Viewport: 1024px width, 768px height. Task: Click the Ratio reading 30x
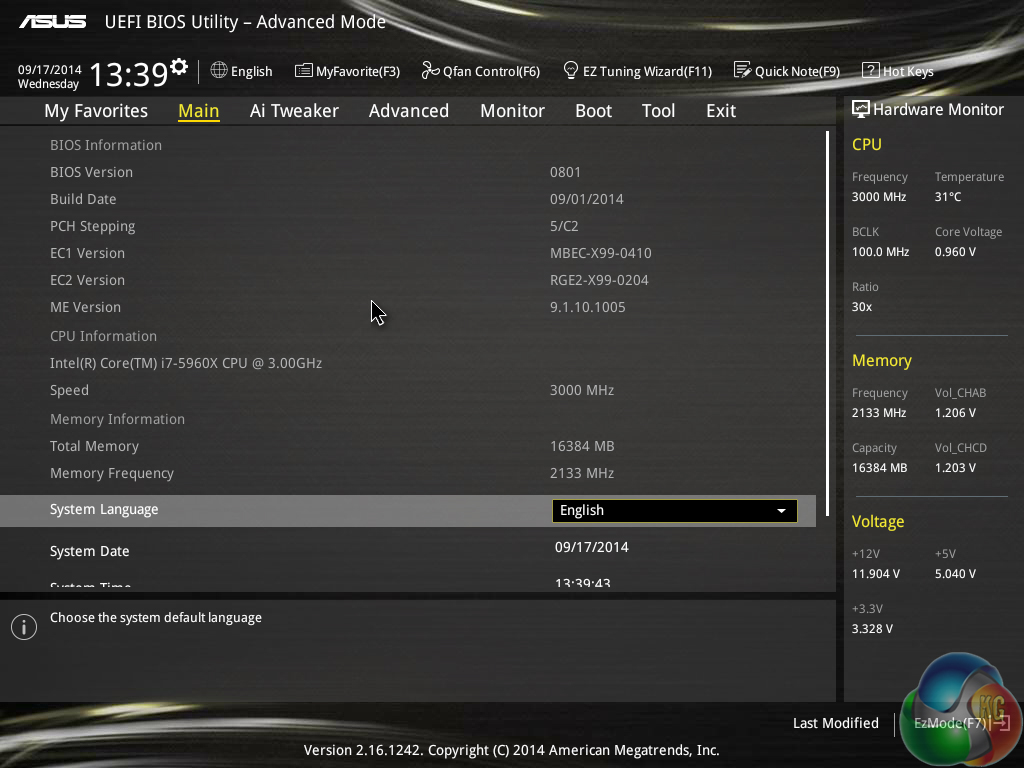pyautogui.click(x=861, y=307)
